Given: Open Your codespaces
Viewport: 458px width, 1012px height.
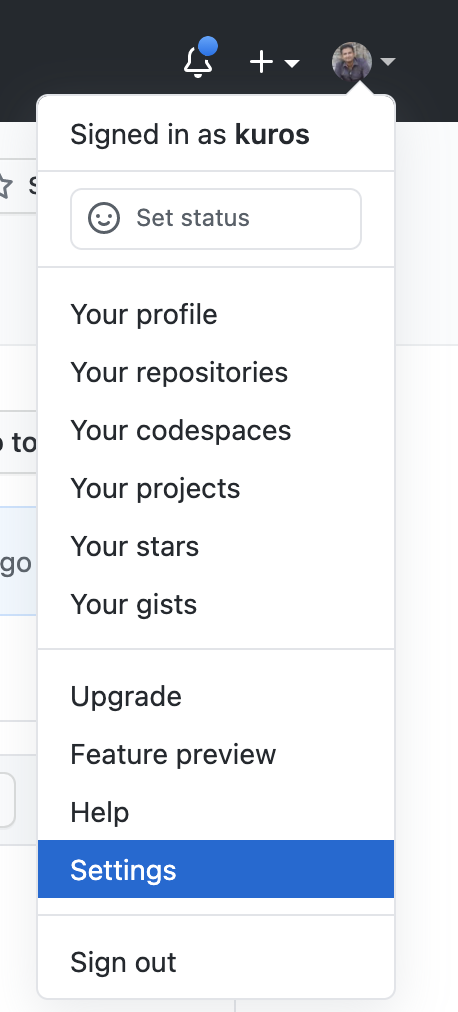Looking at the screenshot, I should (216, 431).
